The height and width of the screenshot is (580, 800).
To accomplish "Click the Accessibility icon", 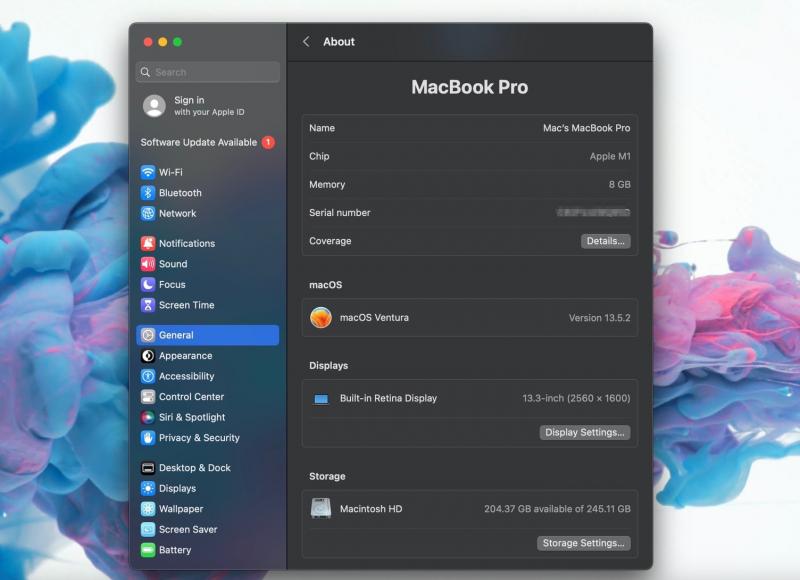I will click(148, 376).
